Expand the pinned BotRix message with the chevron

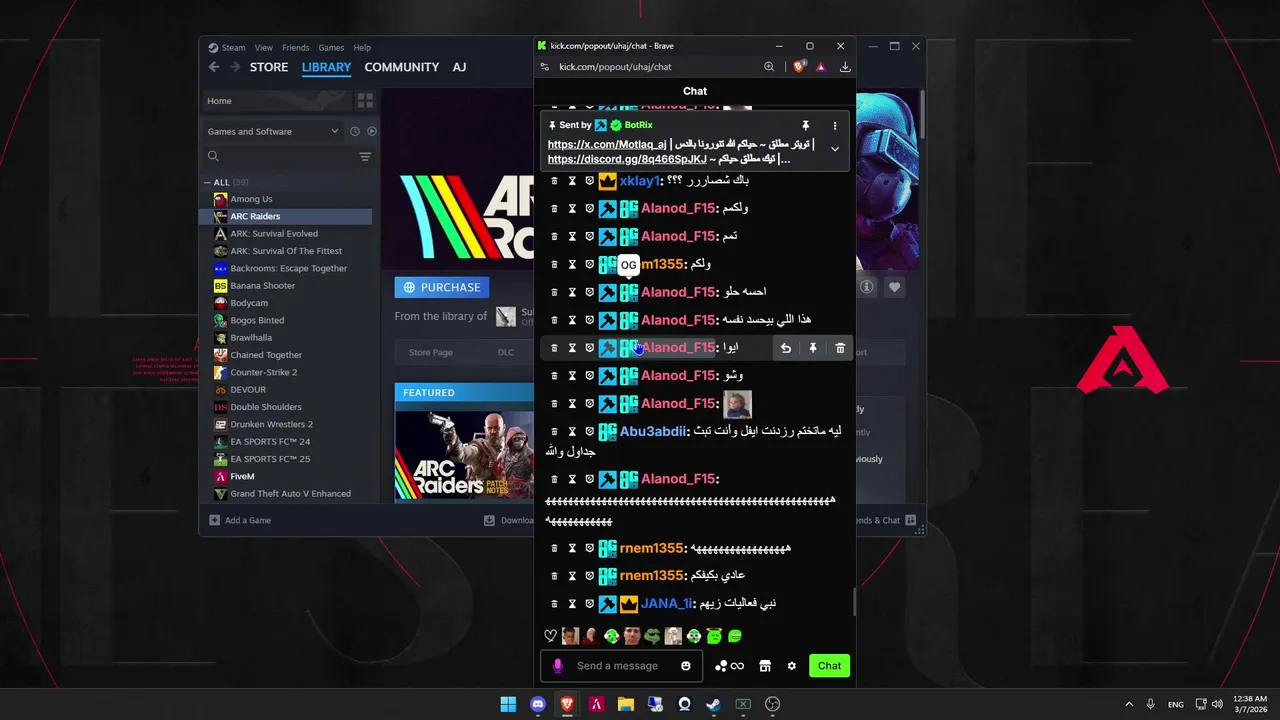[x=835, y=149]
